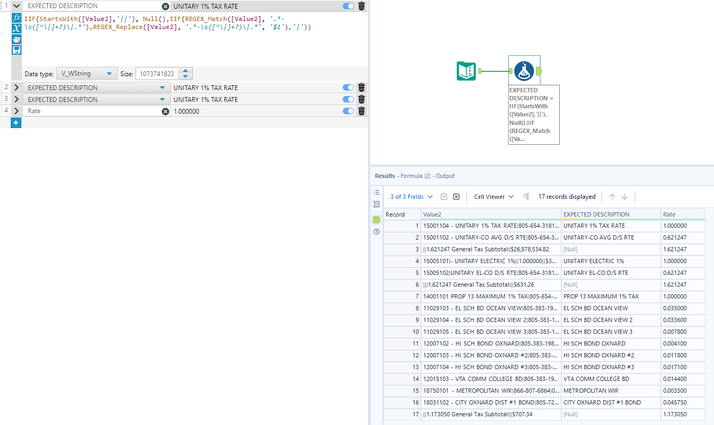Toggle the Rate expression on or off

(x=348, y=111)
